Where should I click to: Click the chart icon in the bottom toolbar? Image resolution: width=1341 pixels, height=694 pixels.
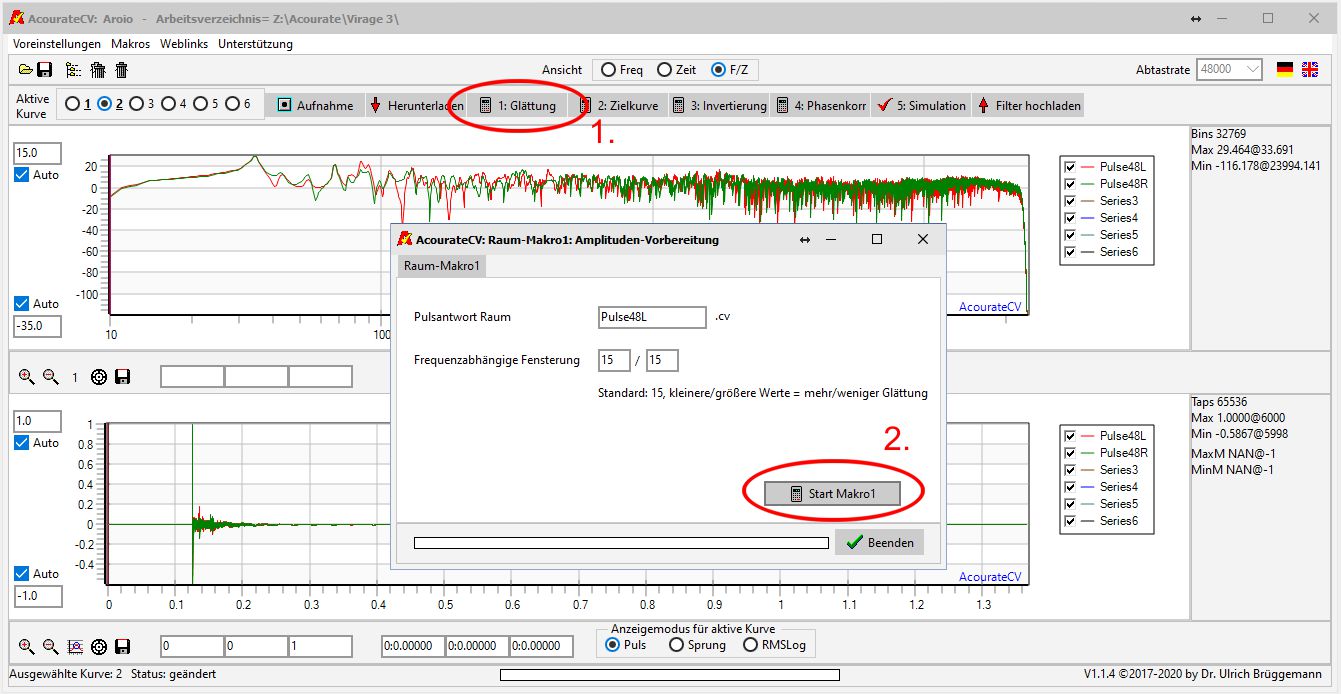tap(74, 646)
